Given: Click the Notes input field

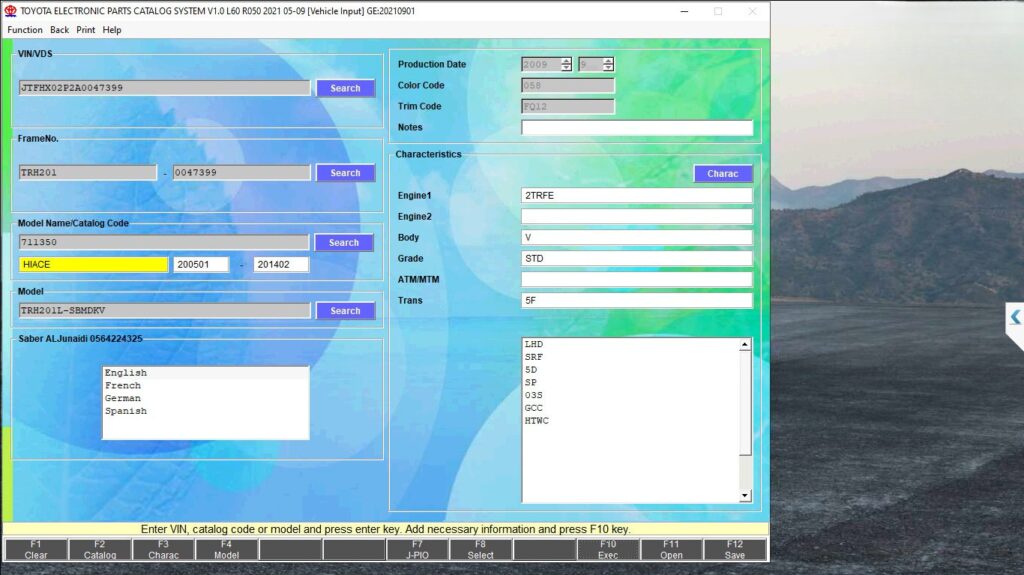Looking at the screenshot, I should pos(637,127).
